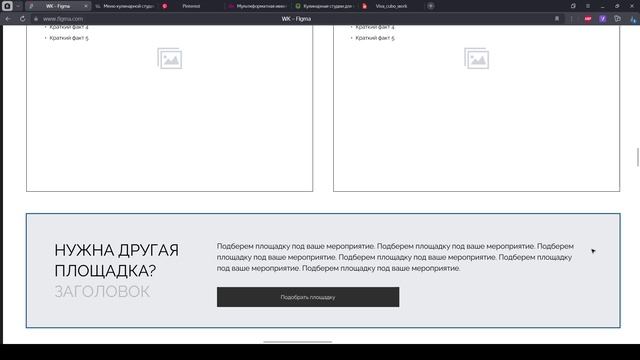
Task: Bookmark this page with the bookmark icon
Action: pyautogui.click(x=557, y=19)
